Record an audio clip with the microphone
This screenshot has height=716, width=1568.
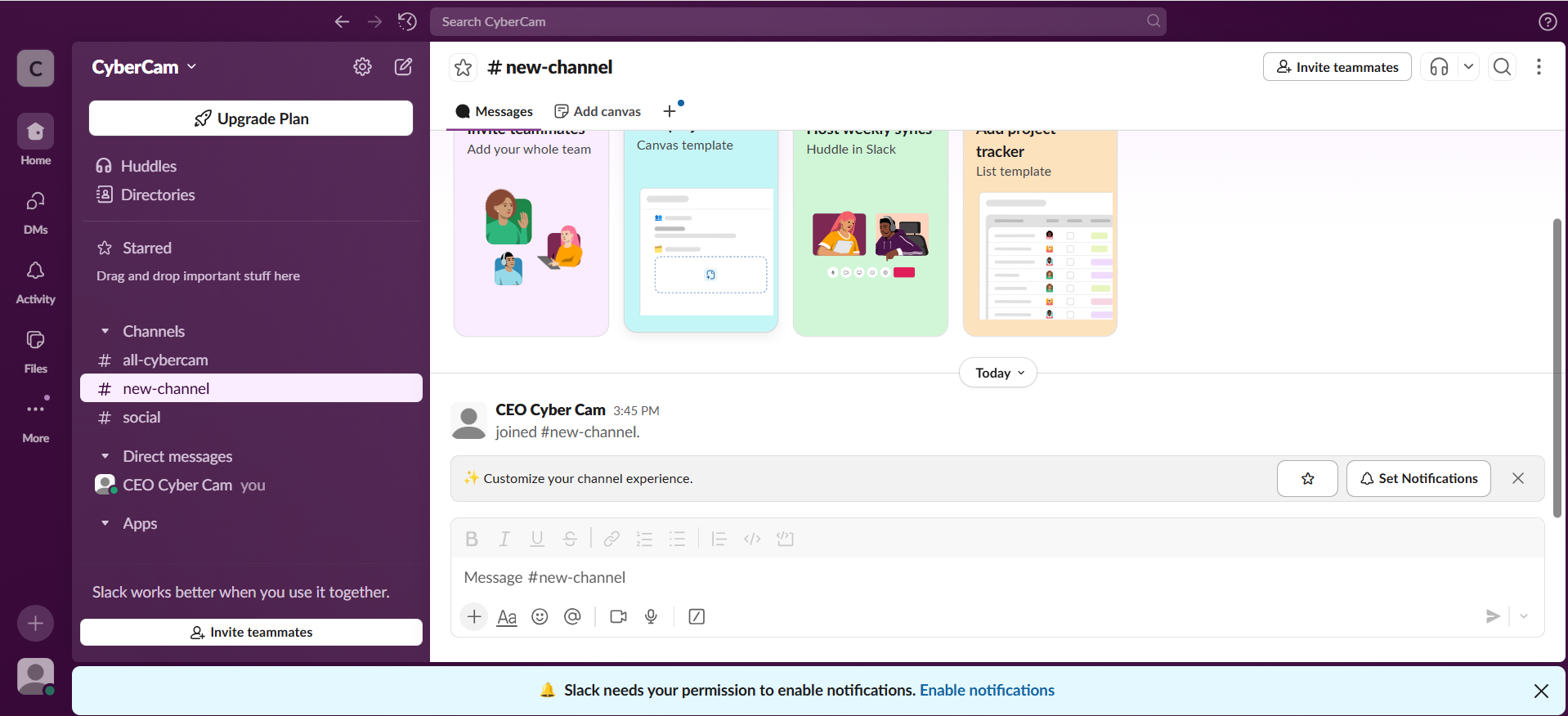pos(651,616)
